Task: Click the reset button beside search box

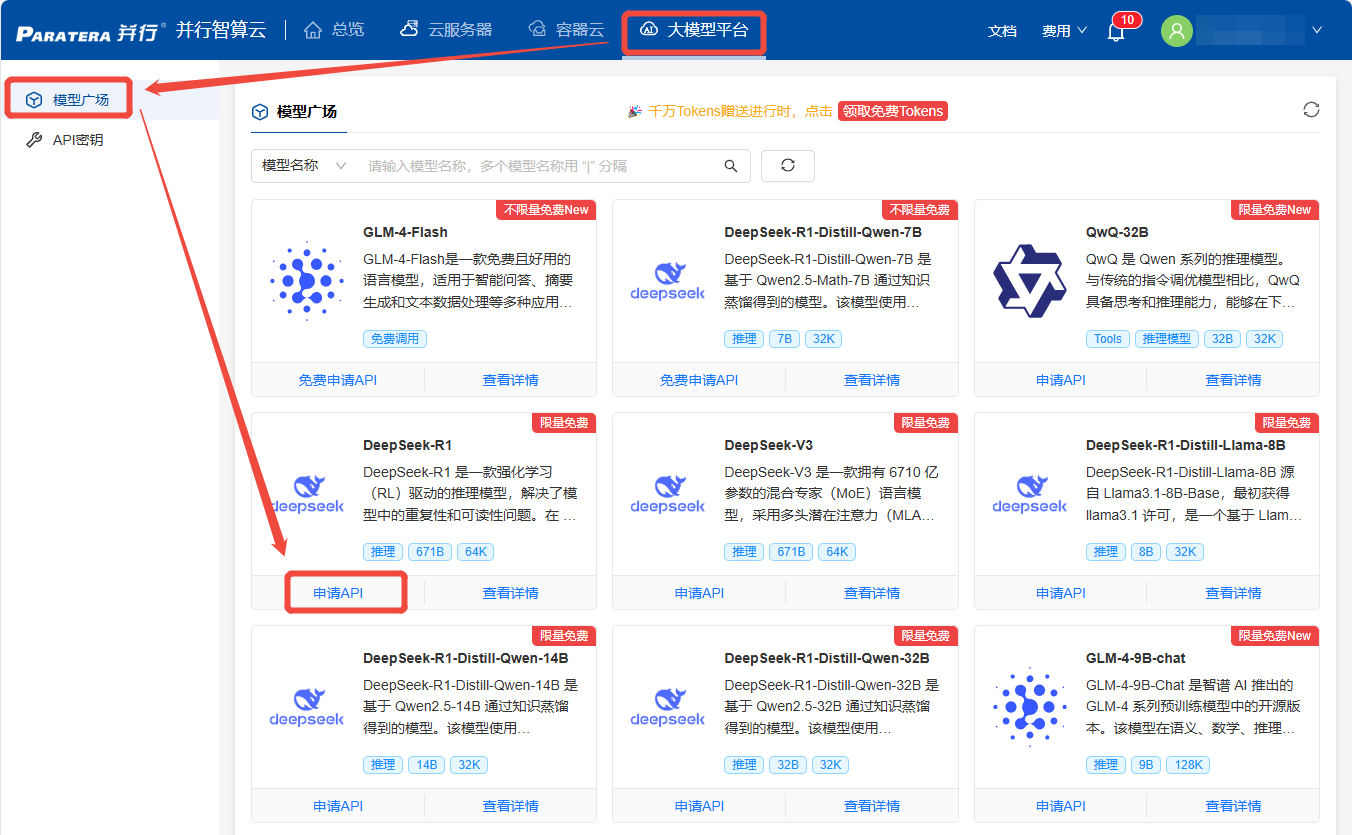Action: (x=788, y=166)
